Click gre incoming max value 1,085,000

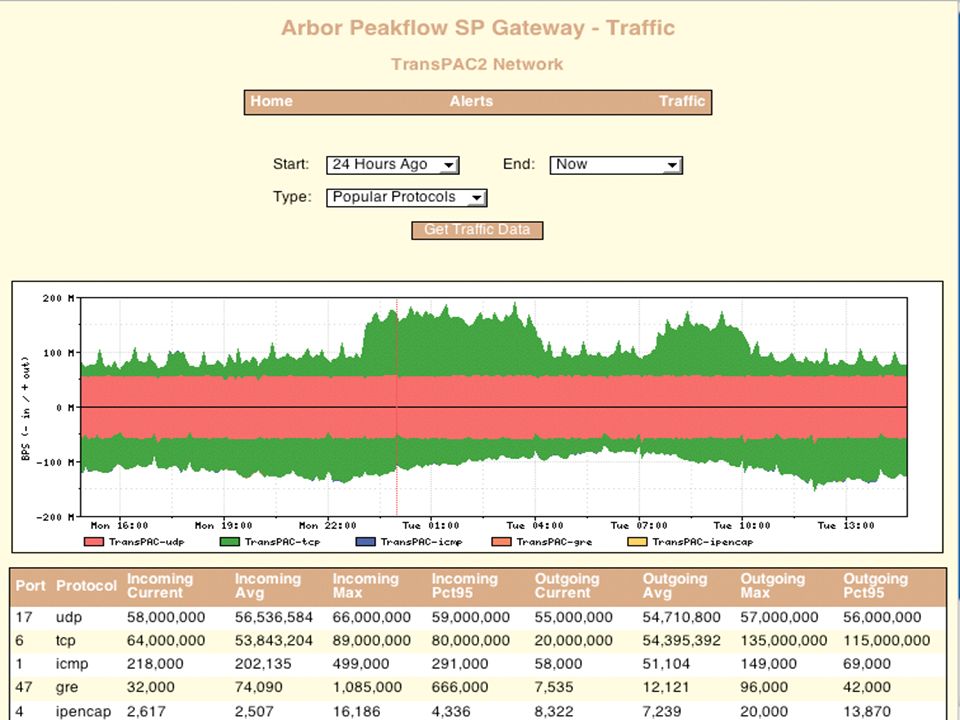[x=367, y=688]
